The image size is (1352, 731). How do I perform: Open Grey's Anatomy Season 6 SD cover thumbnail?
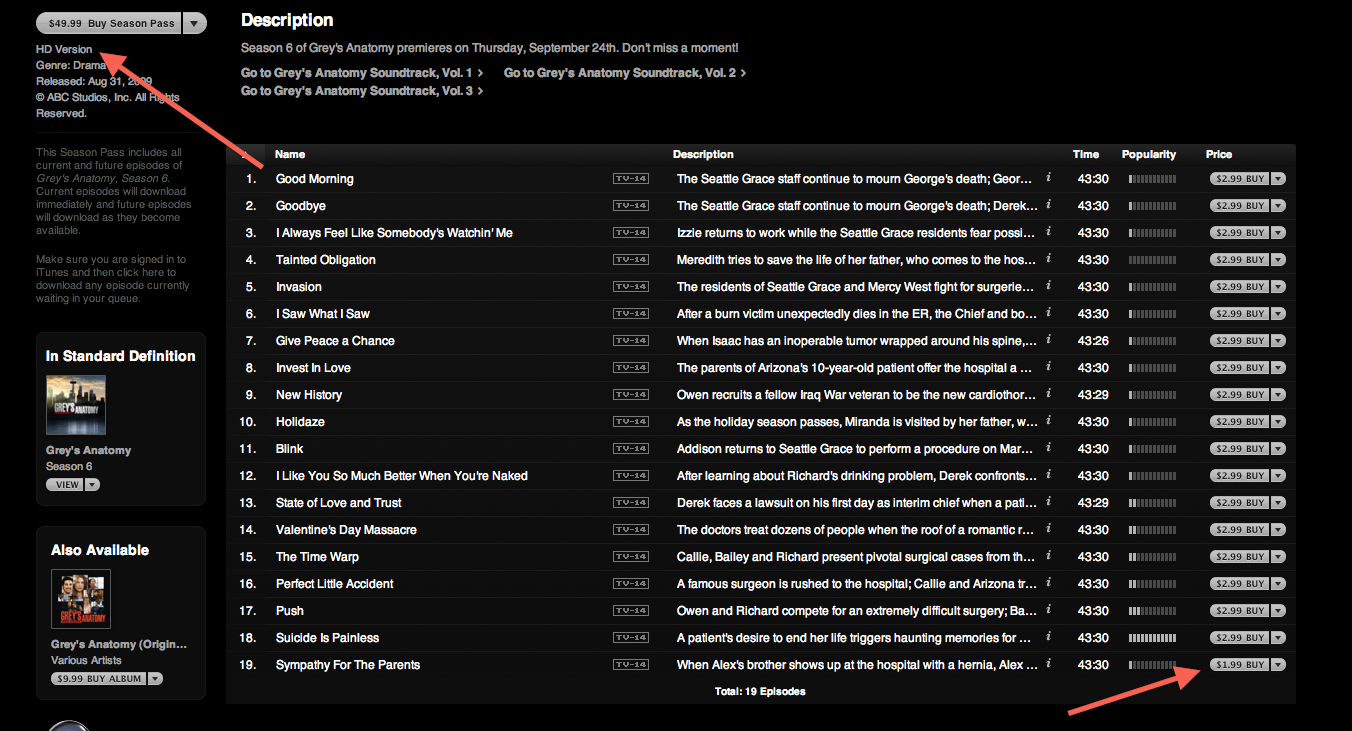[x=76, y=405]
